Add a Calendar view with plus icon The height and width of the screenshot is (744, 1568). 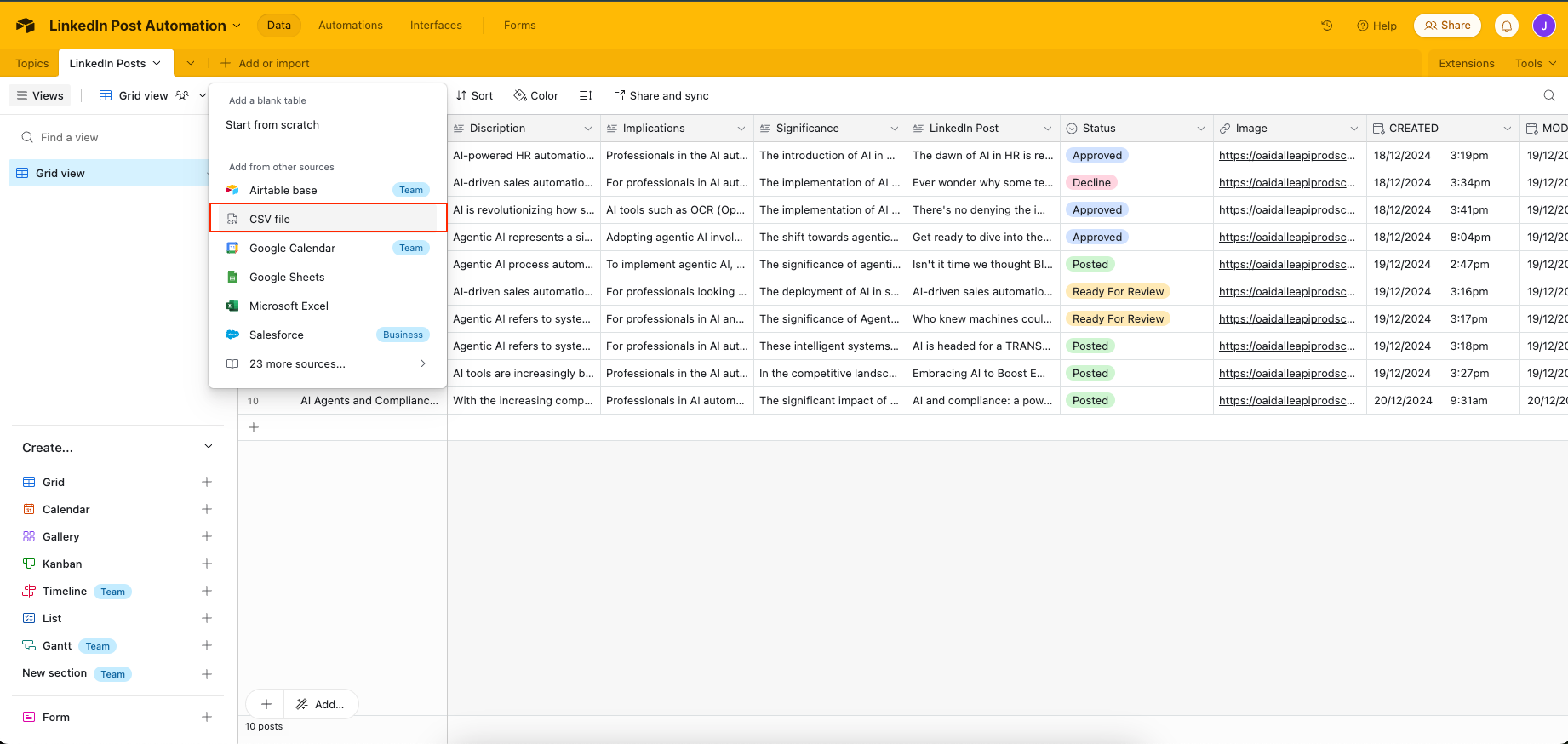tap(206, 509)
